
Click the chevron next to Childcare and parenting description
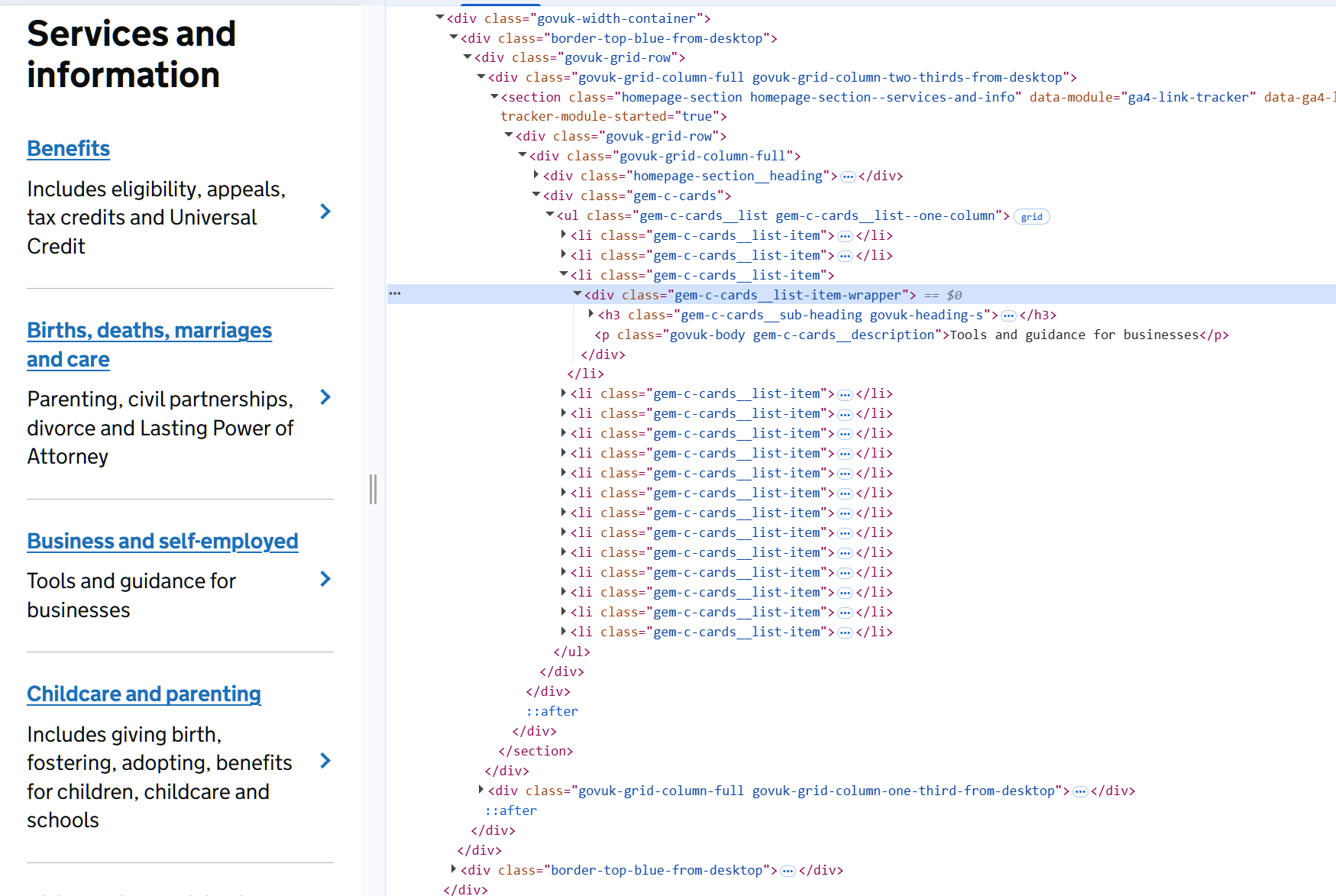[325, 761]
